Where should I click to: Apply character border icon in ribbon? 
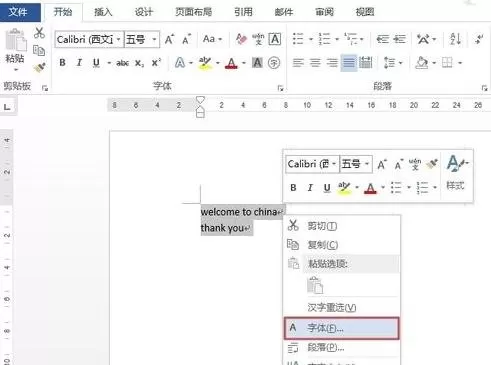[275, 39]
